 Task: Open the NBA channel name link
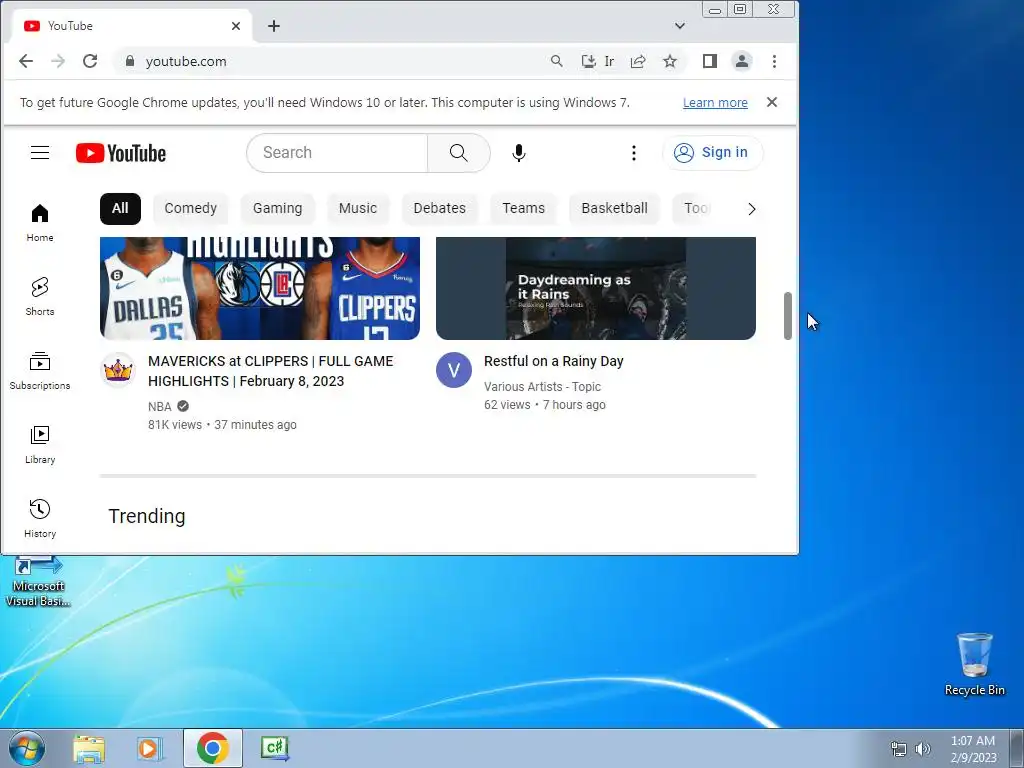click(160, 406)
